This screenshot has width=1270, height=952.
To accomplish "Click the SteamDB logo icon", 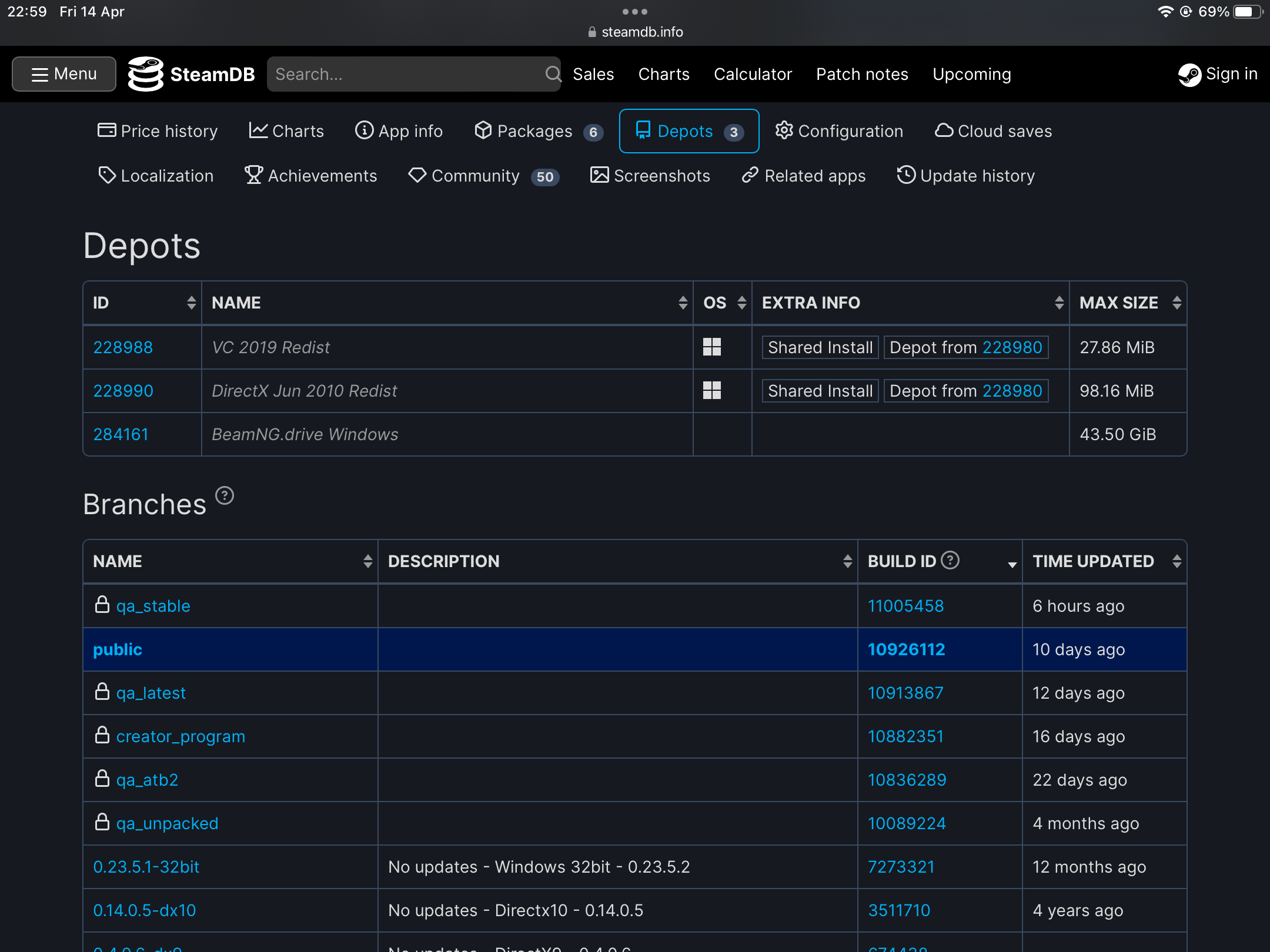I will (146, 74).
